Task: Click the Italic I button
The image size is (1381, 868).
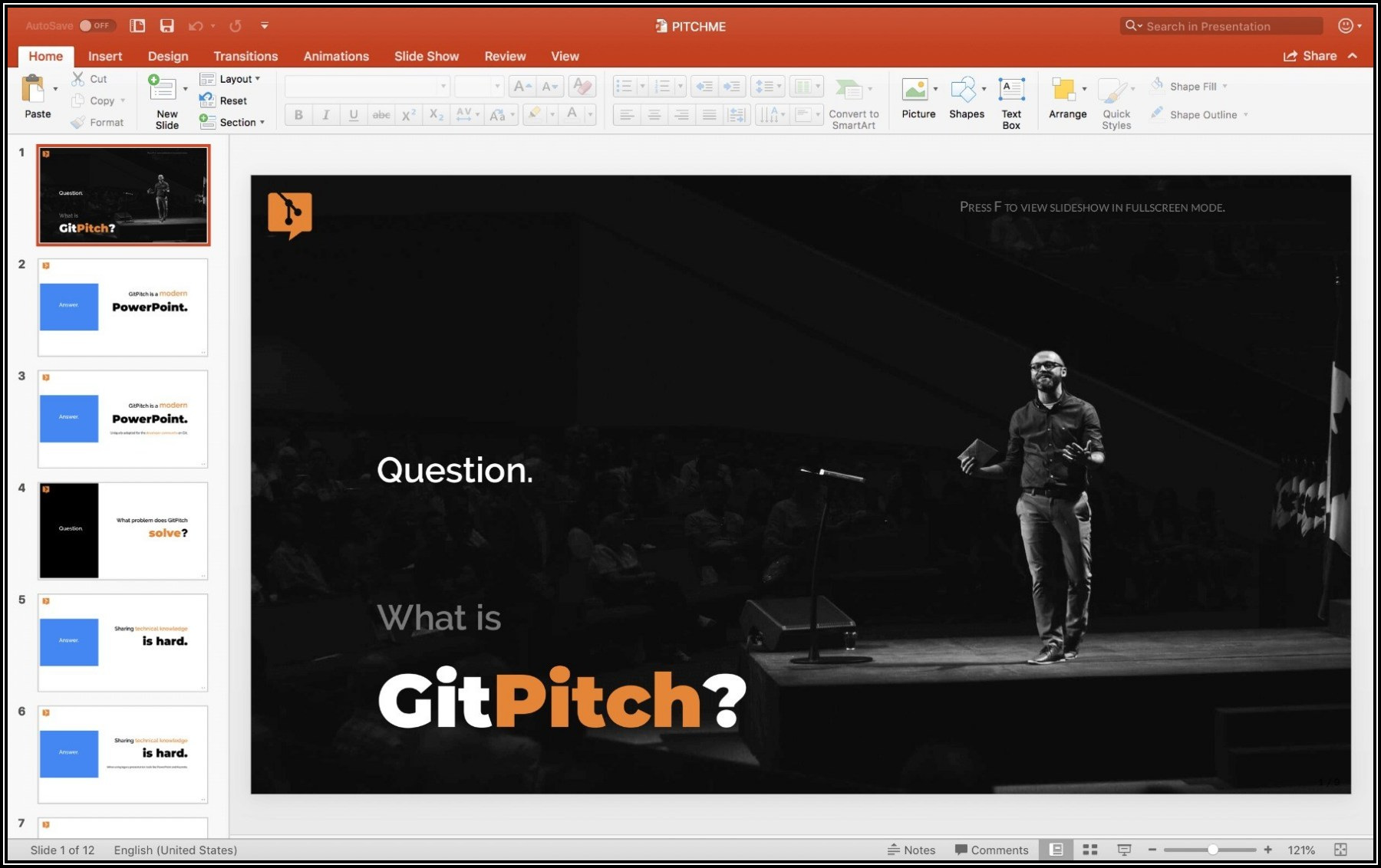Action: [x=326, y=115]
